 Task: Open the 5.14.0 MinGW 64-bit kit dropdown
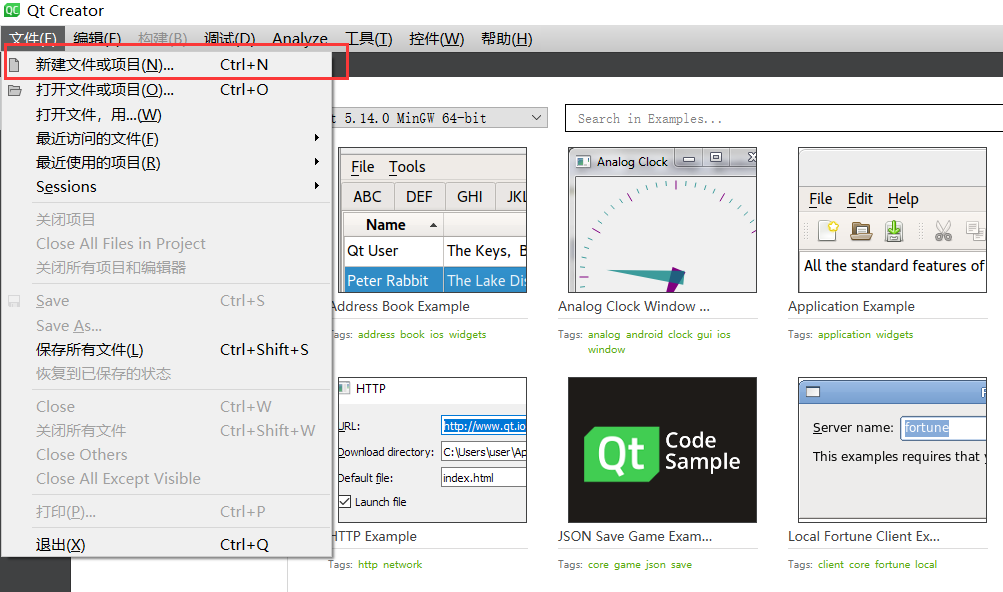tap(534, 117)
